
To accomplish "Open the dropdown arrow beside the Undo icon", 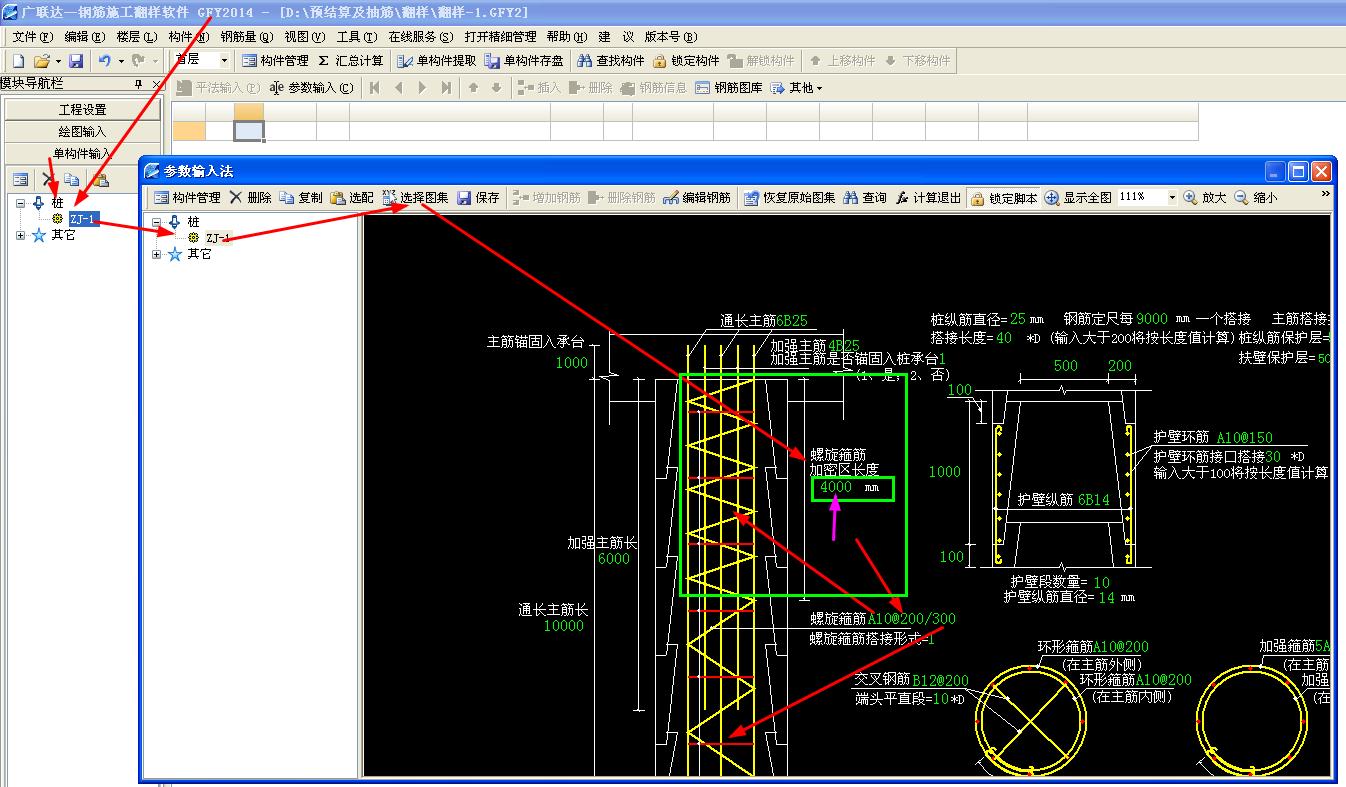I will (121, 61).
